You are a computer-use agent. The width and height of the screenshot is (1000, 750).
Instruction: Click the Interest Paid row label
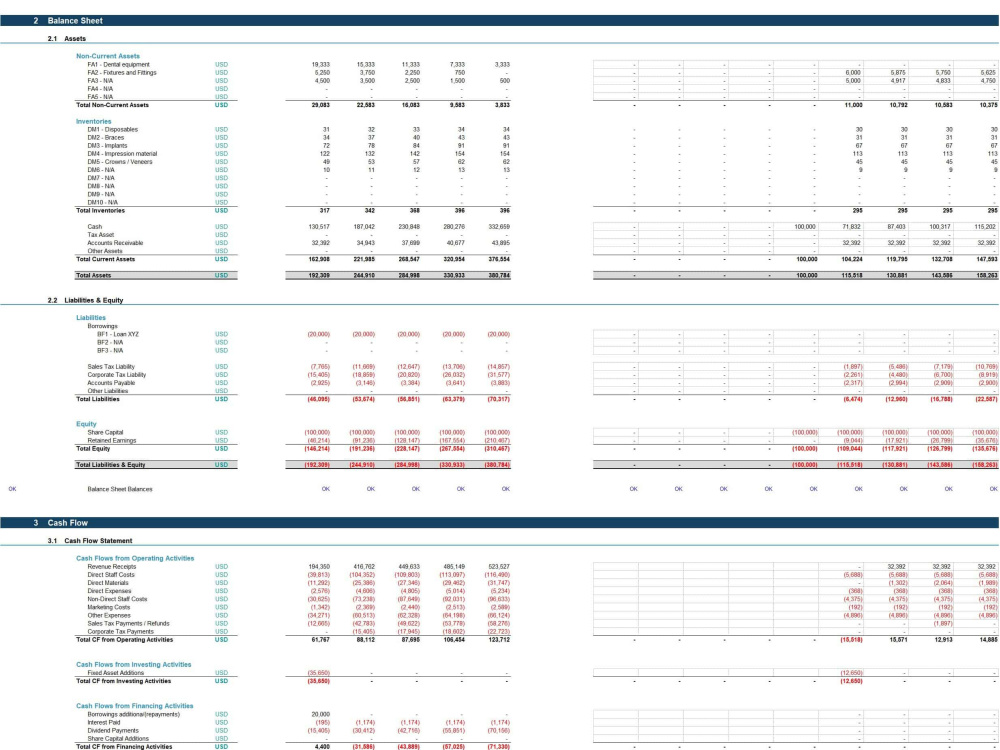[104, 723]
